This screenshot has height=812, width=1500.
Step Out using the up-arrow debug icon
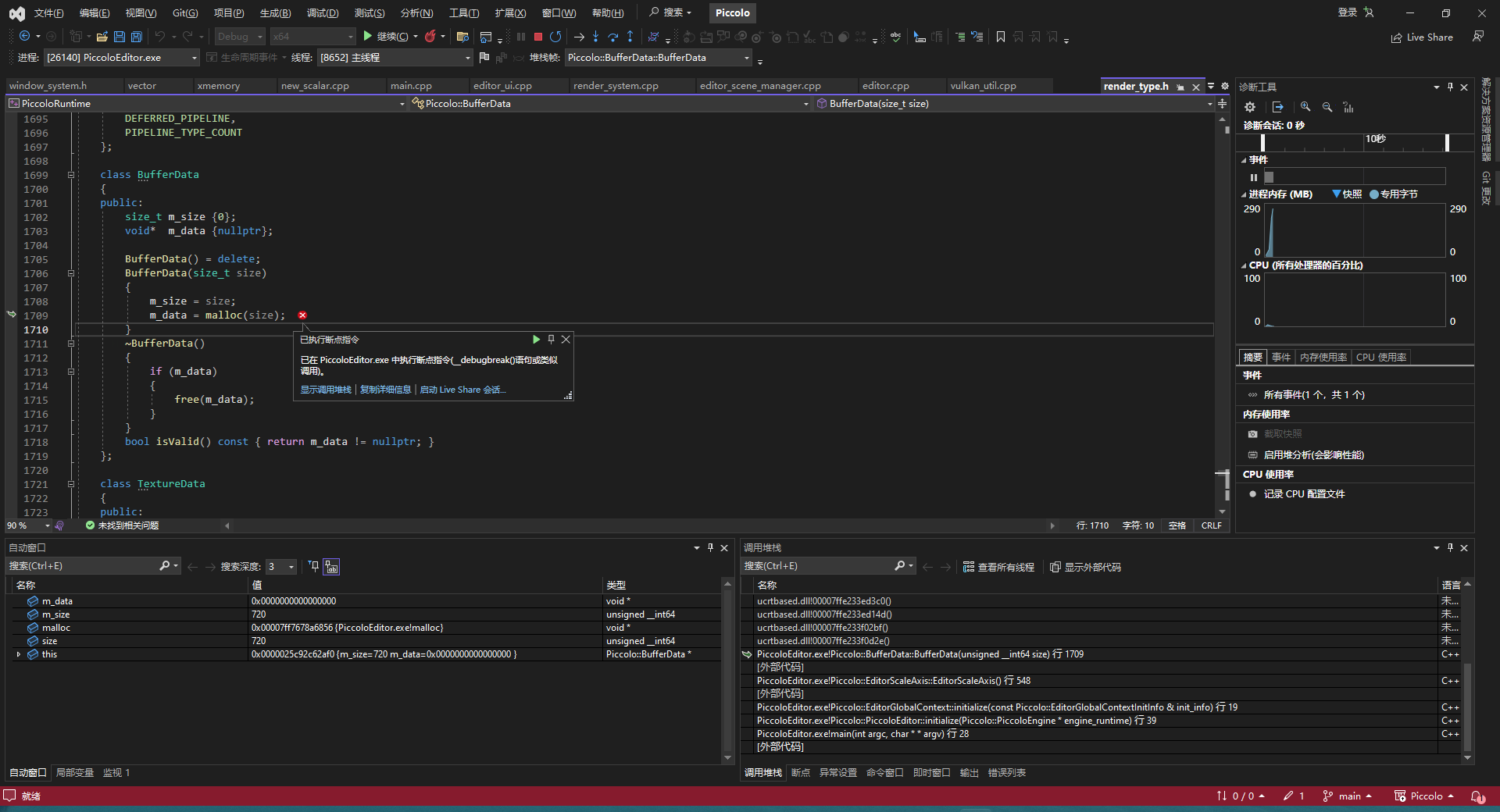(630, 37)
